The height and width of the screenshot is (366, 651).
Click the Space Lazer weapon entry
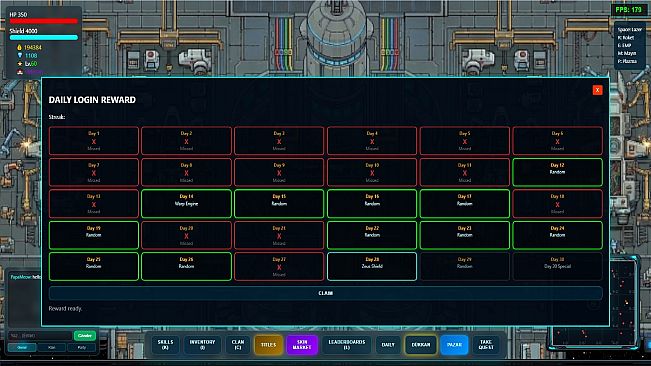pyautogui.click(x=629, y=29)
